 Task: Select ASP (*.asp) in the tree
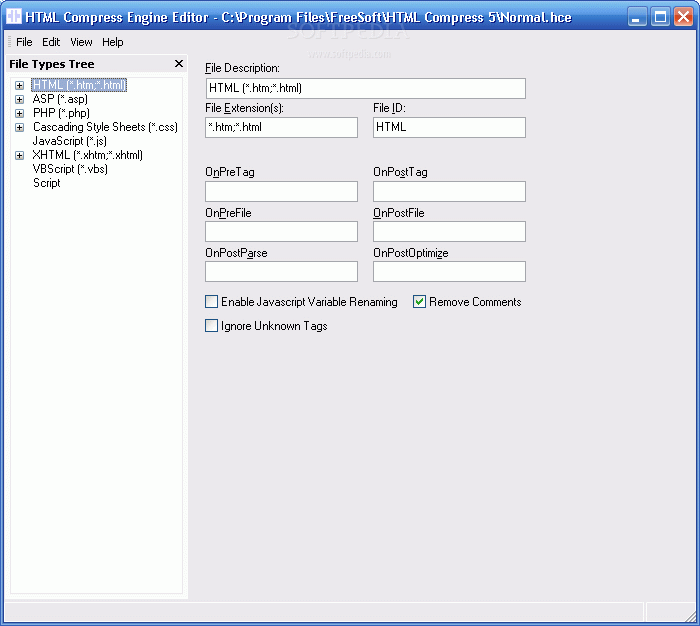[60, 99]
